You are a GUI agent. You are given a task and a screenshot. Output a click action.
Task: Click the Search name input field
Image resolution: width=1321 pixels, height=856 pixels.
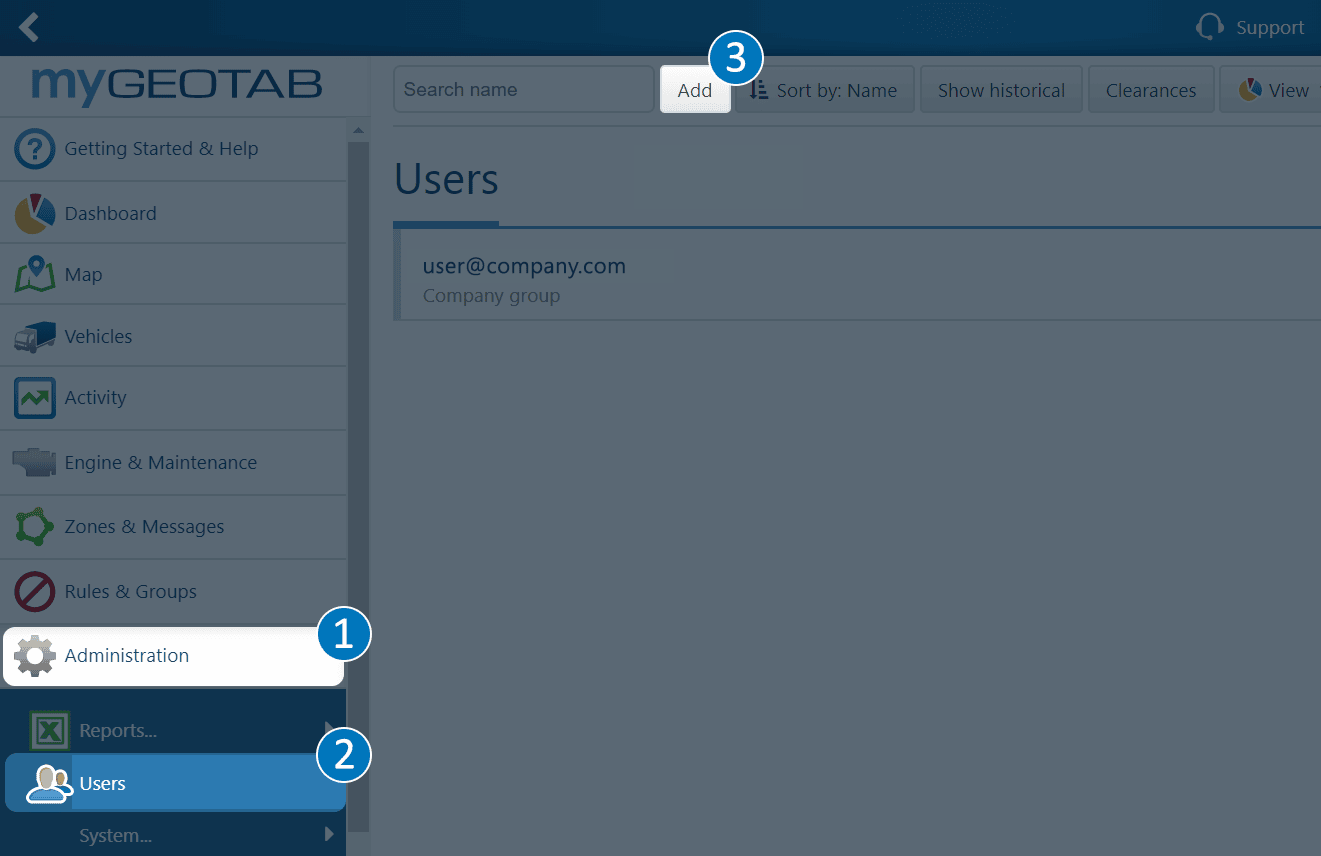click(523, 90)
